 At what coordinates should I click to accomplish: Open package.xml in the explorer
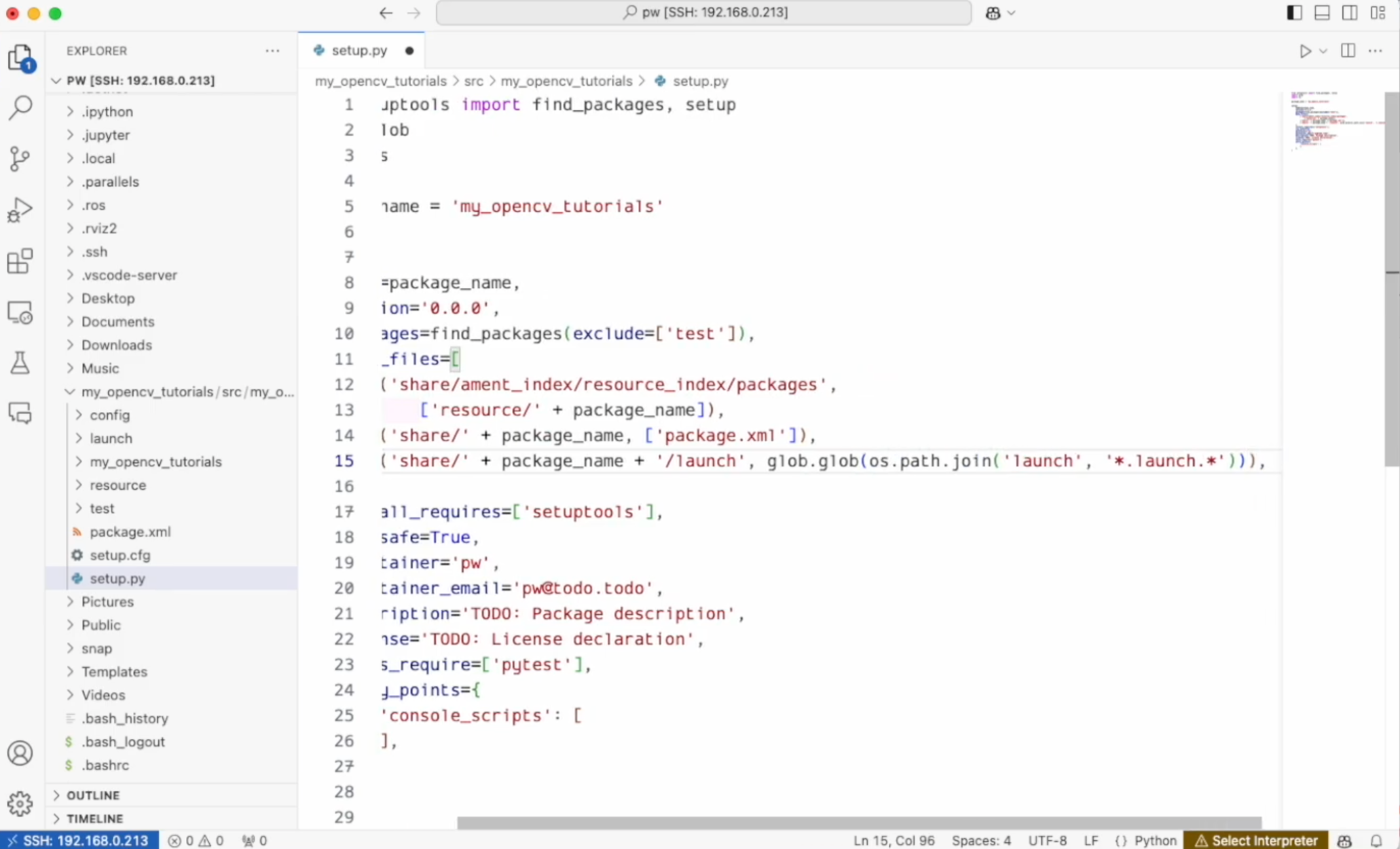(130, 531)
